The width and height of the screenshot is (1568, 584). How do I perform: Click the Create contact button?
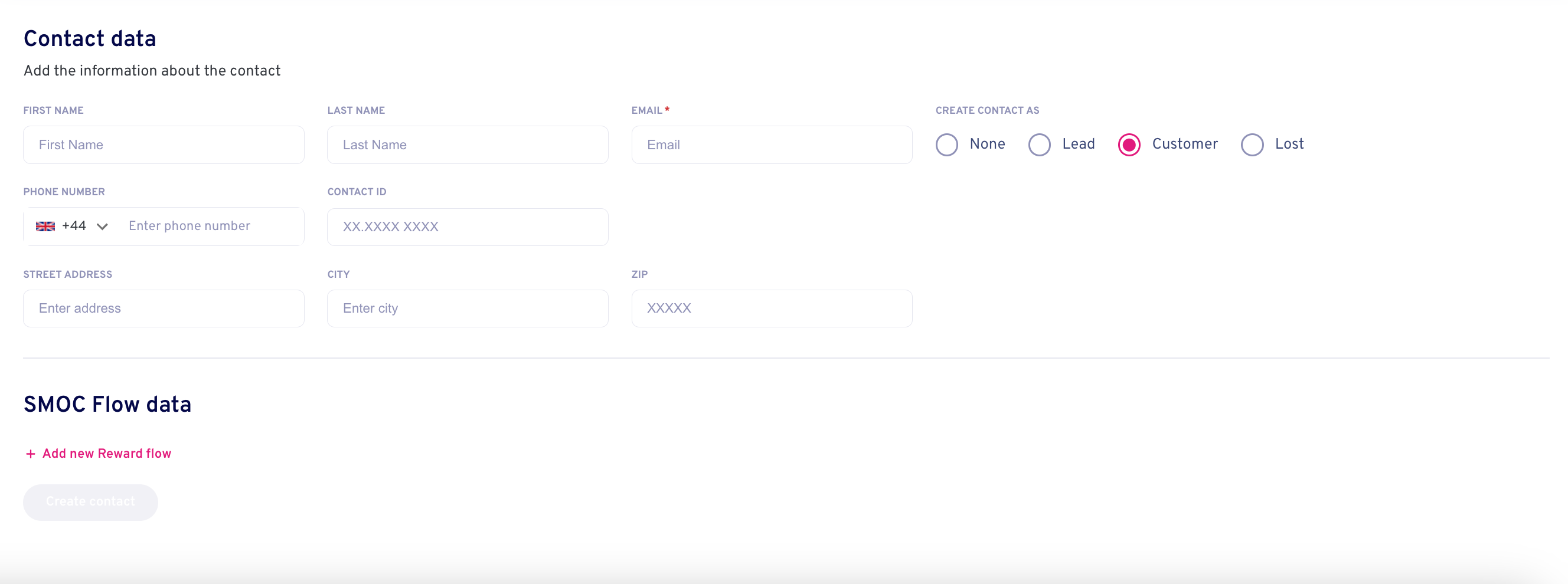tap(91, 502)
